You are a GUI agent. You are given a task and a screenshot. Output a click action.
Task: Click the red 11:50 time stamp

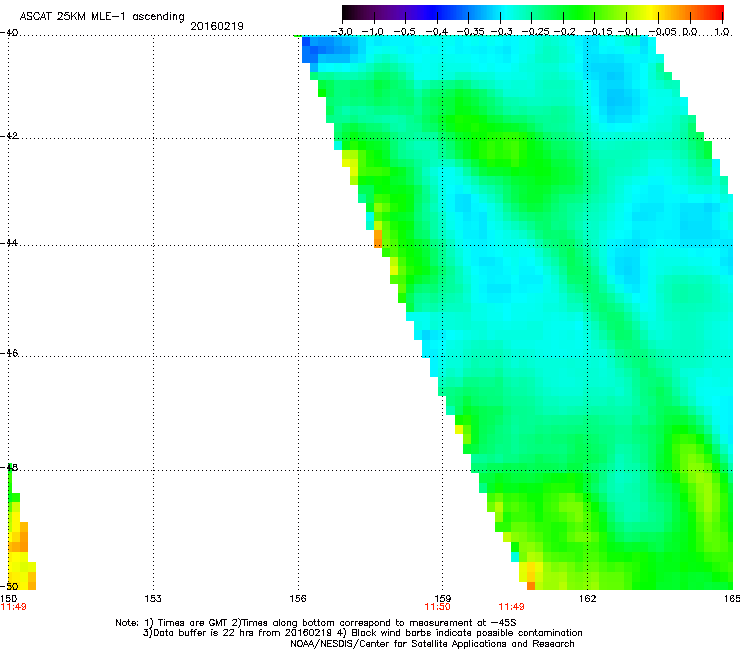coord(437,607)
